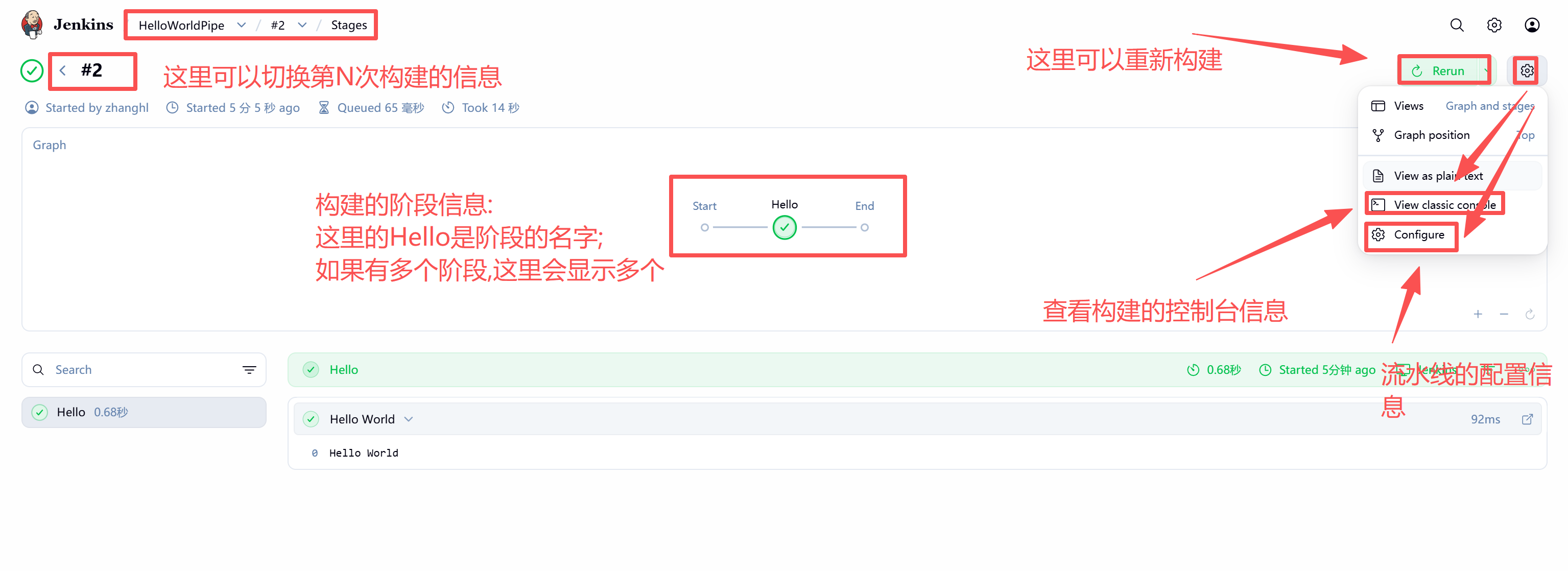The width and height of the screenshot is (1568, 571).
Task: Click log line number 0
Action: coord(315,453)
